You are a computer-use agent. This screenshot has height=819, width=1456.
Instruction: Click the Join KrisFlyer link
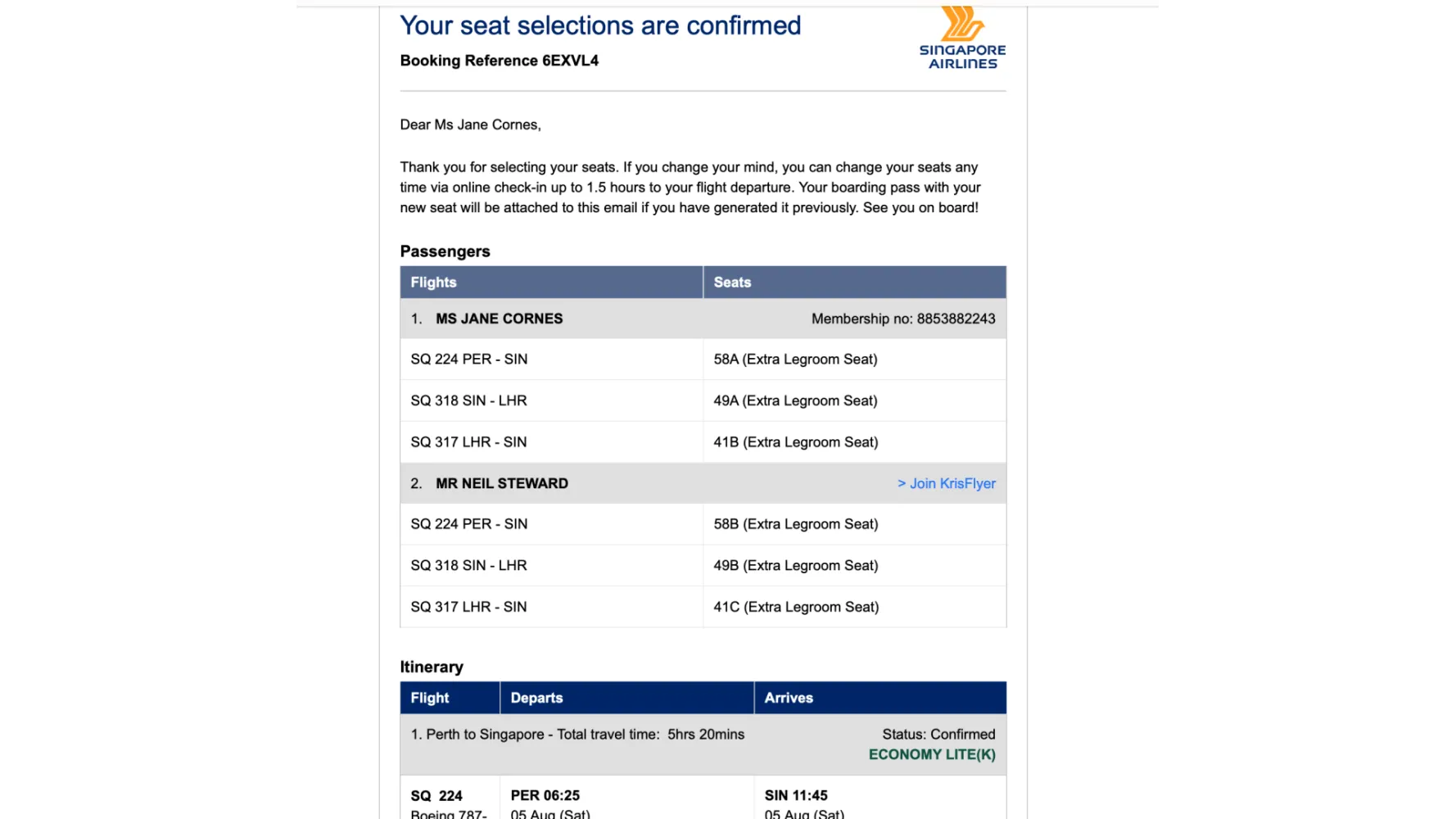tap(947, 483)
